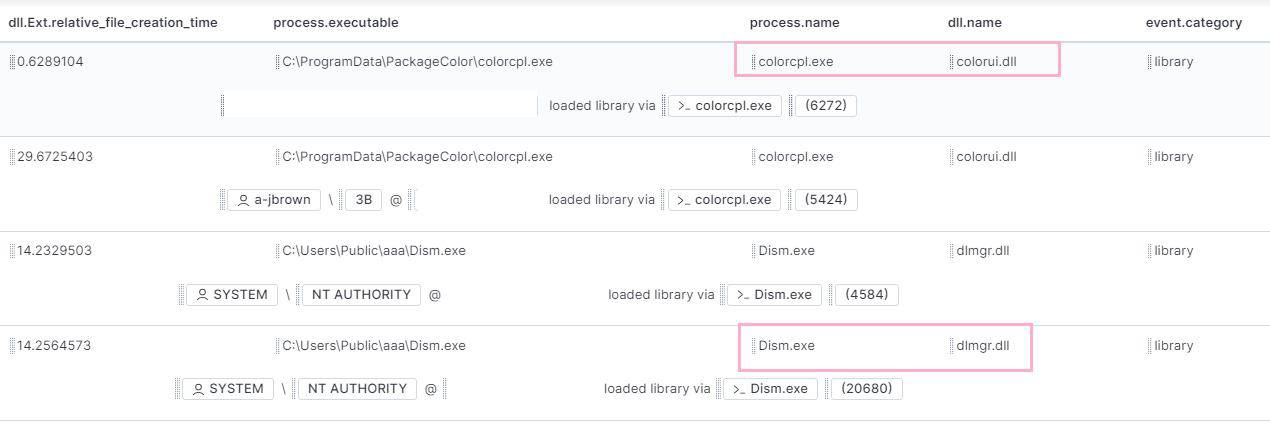Viewport: 1270px width, 427px height.
Task: Click the (20680) process ID badge
Action: click(866, 389)
